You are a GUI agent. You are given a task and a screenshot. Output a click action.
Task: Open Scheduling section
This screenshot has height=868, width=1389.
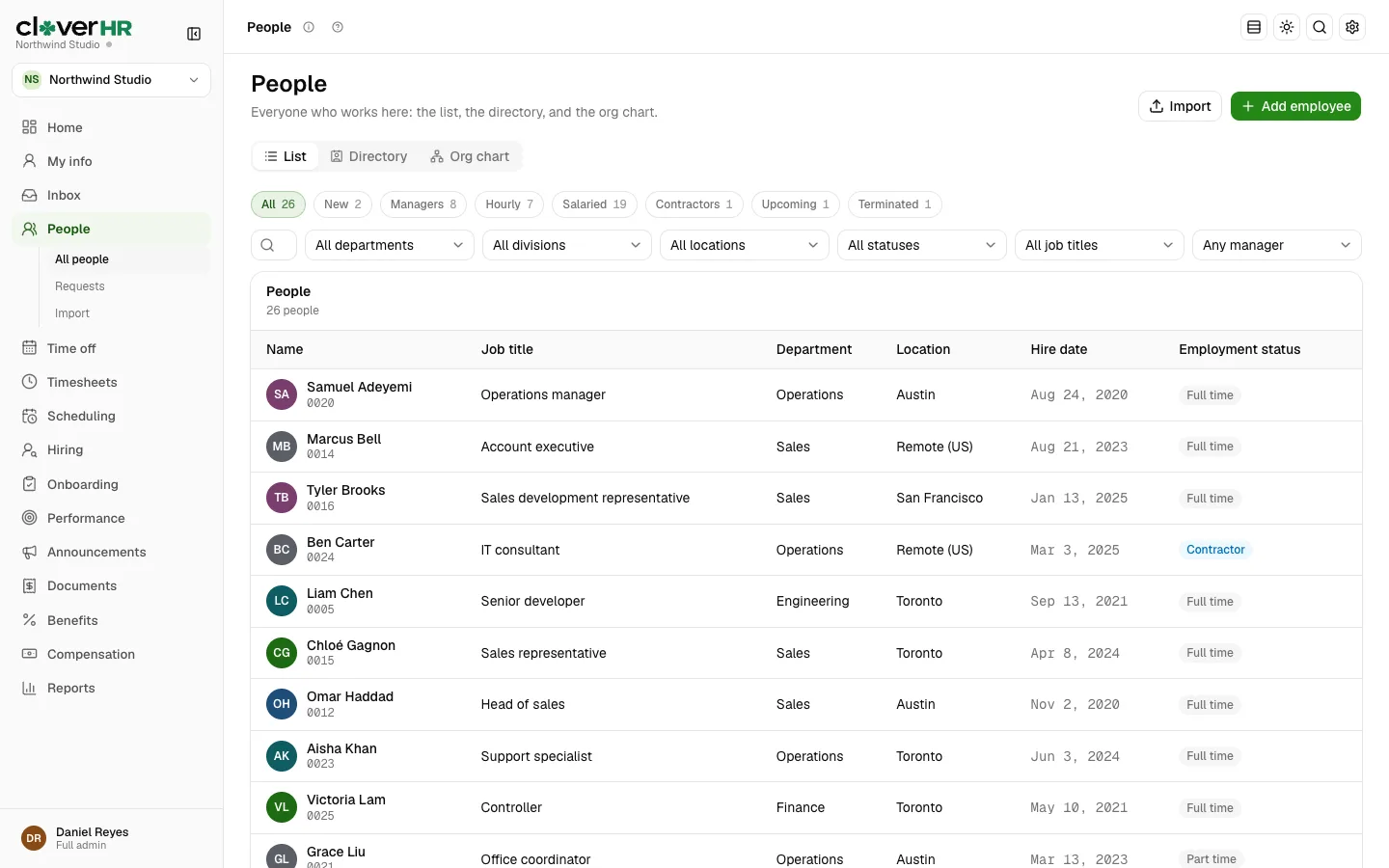(111, 416)
